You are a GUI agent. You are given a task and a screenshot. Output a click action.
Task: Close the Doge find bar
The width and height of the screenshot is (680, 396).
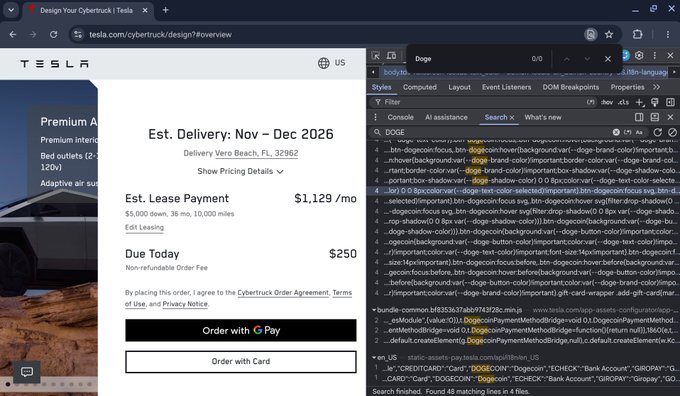[x=608, y=59]
